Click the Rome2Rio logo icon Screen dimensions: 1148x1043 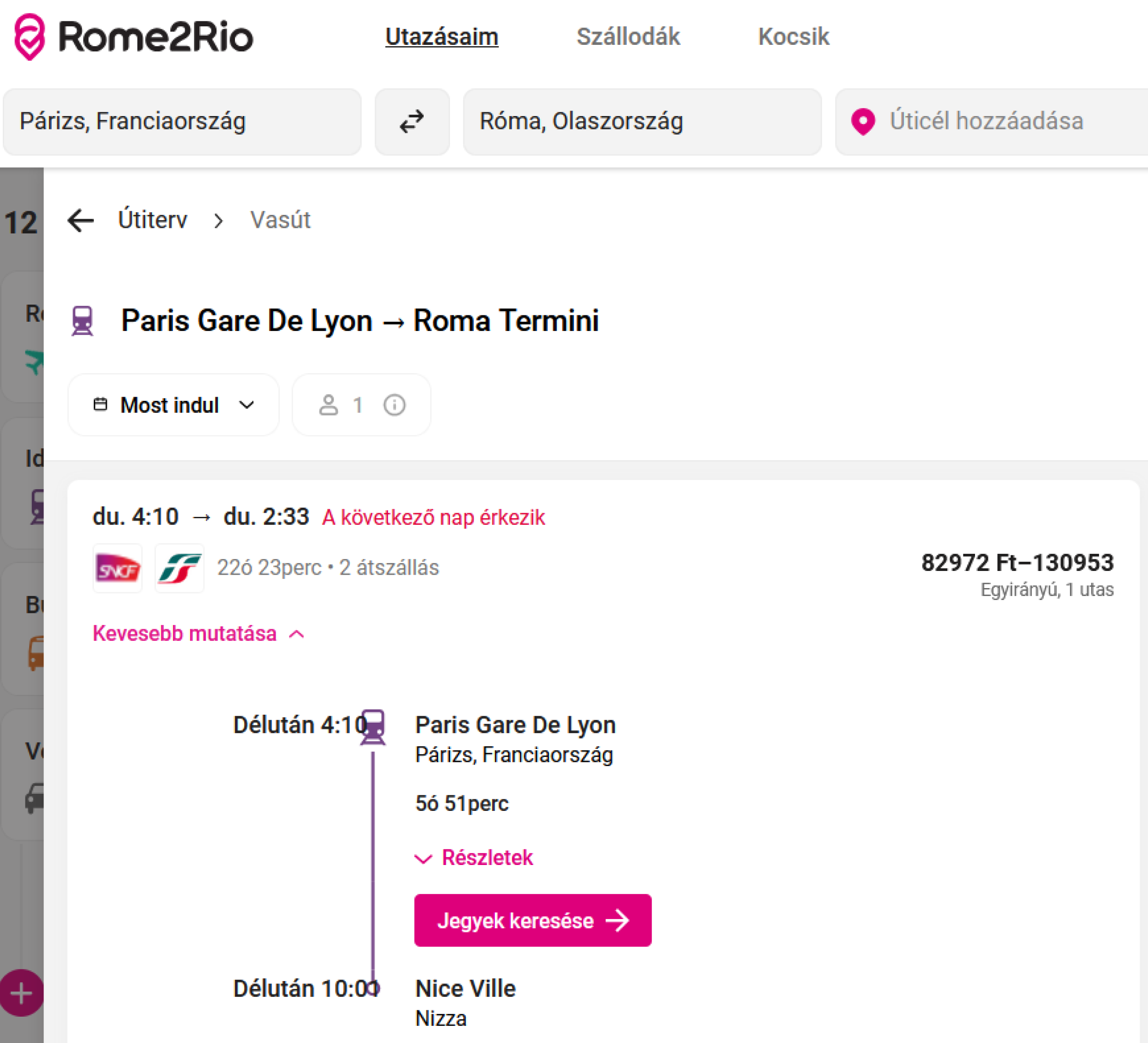[x=29, y=37]
